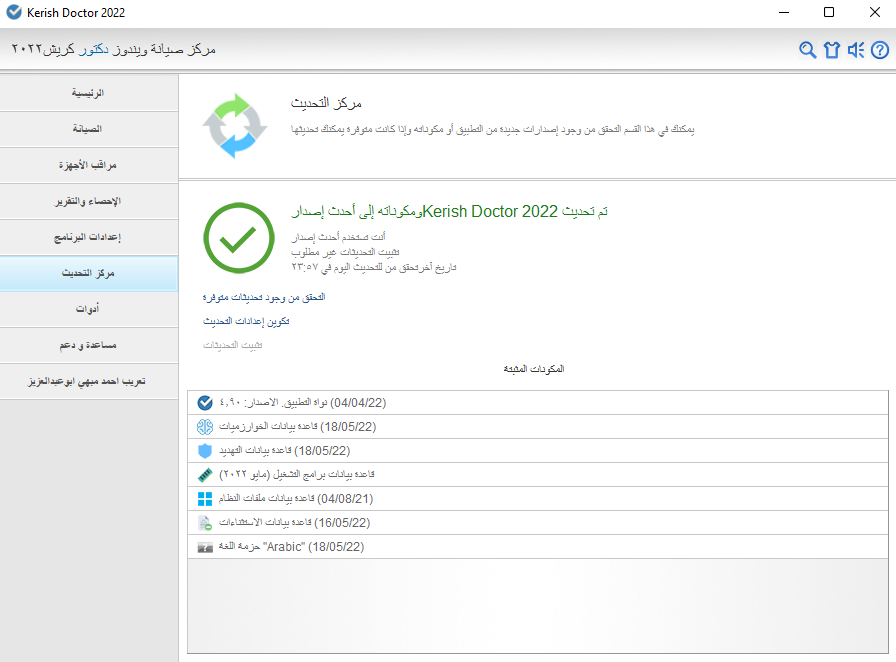896x662 pixels.
Task: Open the أدوات sidebar tab
Action: coord(89,309)
